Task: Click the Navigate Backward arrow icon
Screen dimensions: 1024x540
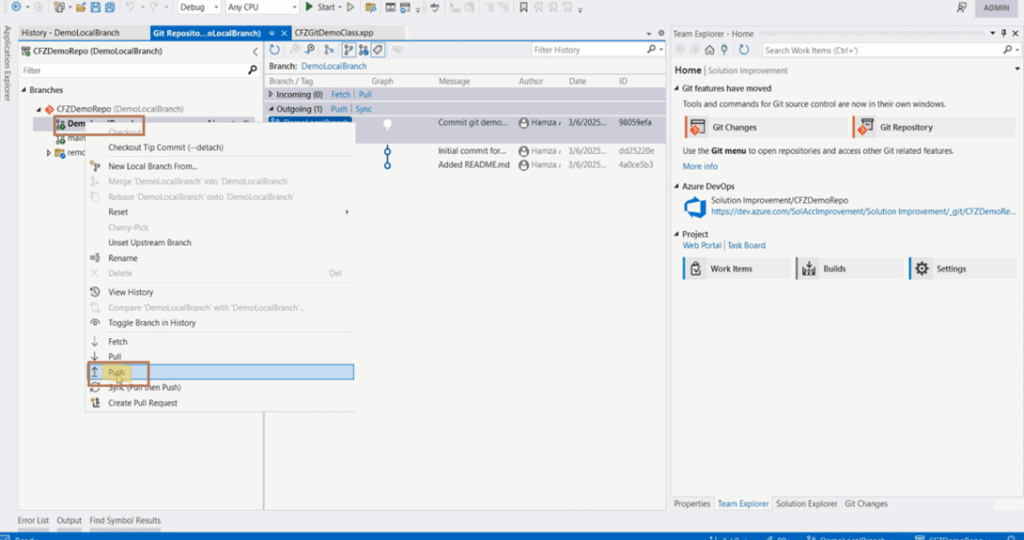Action: [16, 7]
